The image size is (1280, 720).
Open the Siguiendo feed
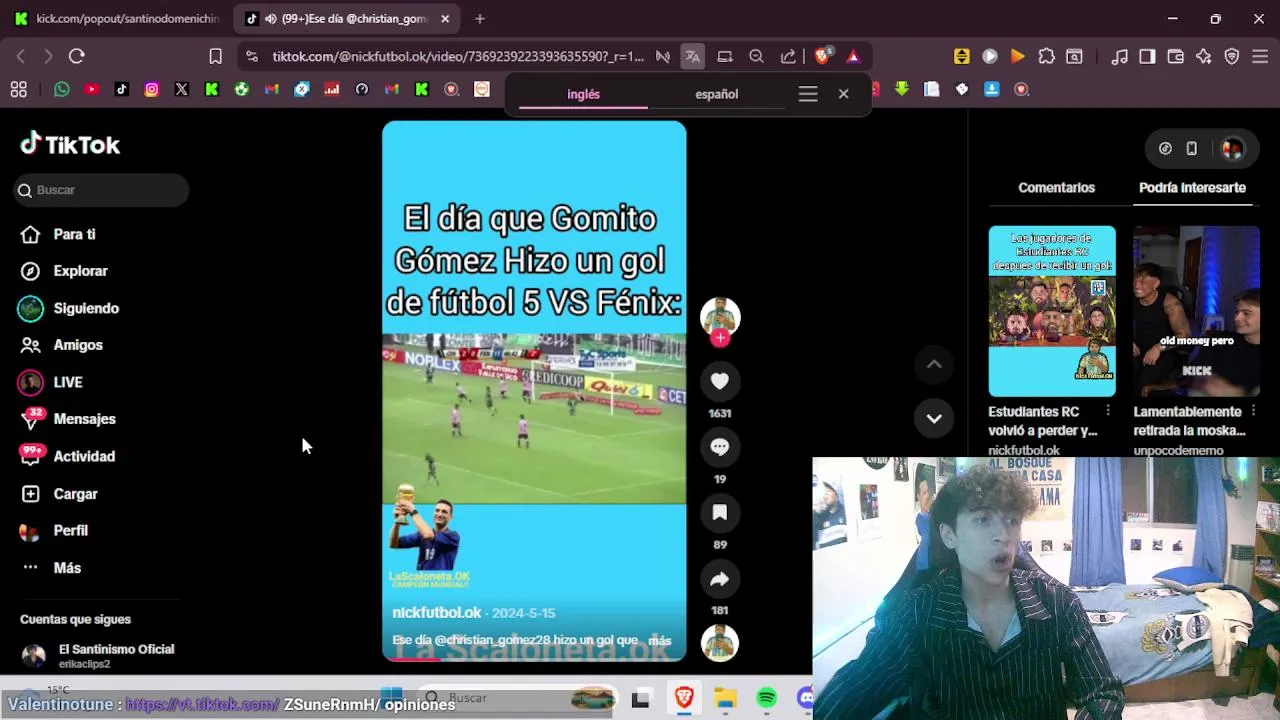point(86,308)
